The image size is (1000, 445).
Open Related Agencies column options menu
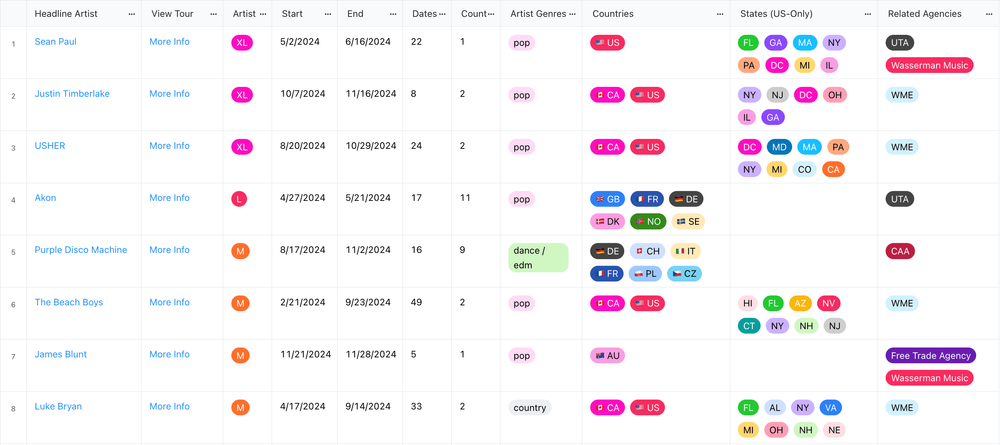990,13
